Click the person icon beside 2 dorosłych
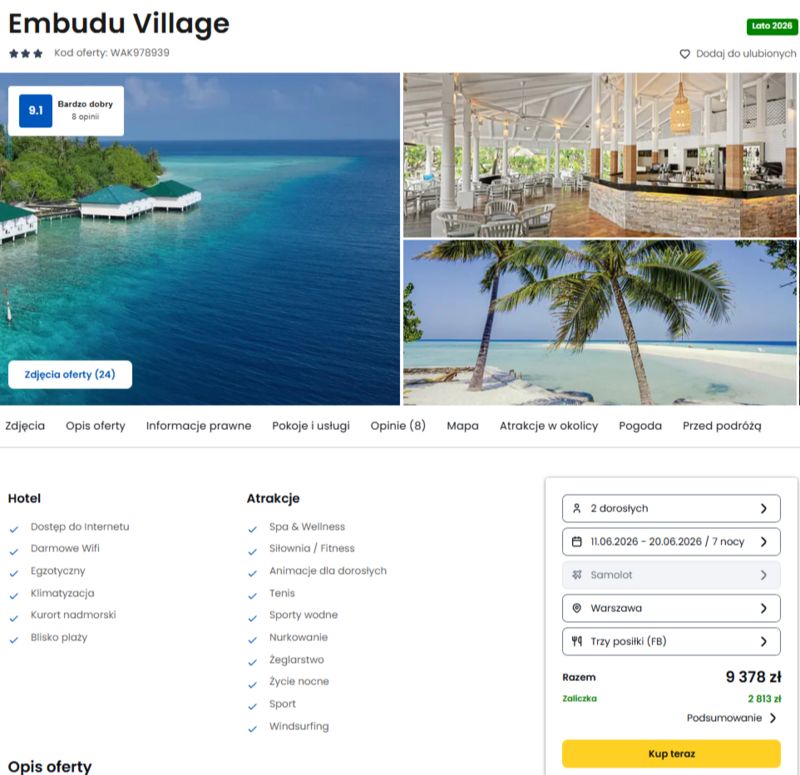The image size is (800, 775). click(x=577, y=509)
